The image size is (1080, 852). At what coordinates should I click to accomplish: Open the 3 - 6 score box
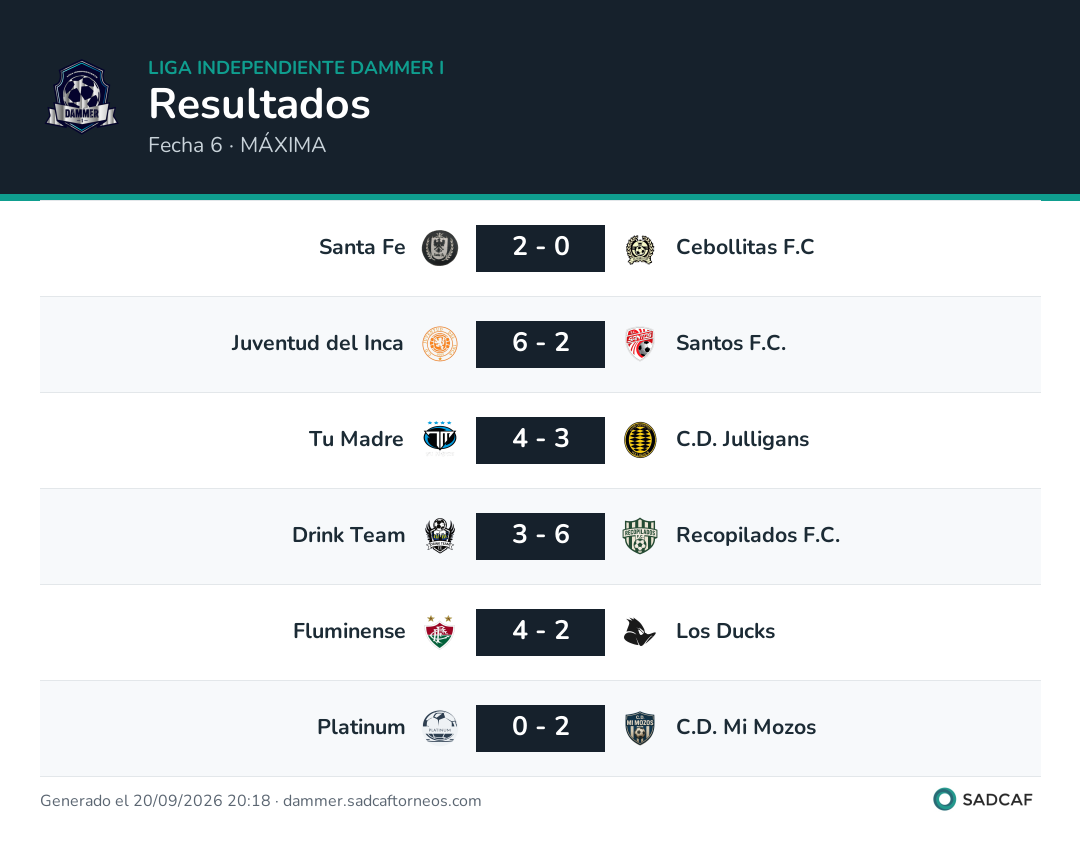click(x=540, y=536)
